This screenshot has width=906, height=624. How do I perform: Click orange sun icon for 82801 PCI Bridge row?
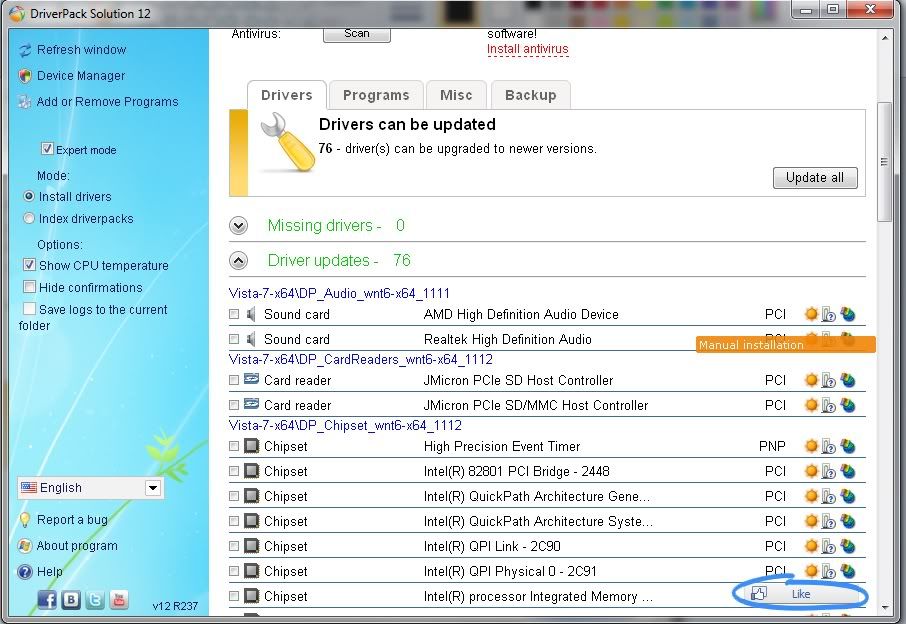tap(811, 471)
